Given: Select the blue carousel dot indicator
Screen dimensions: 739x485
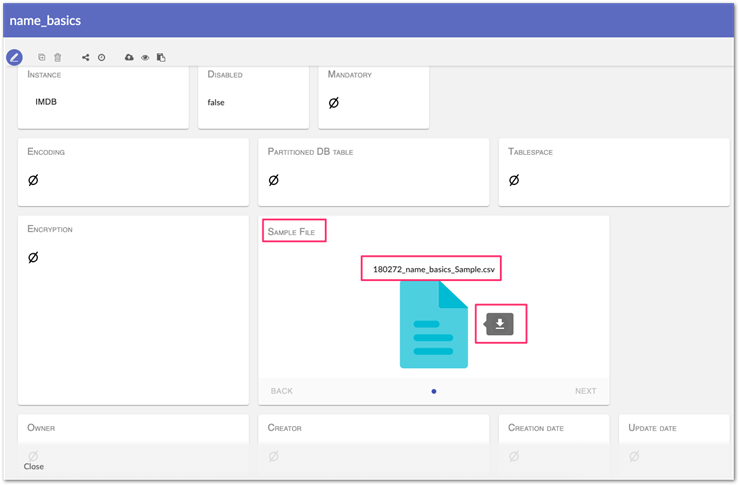Looking at the screenshot, I should click(434, 391).
